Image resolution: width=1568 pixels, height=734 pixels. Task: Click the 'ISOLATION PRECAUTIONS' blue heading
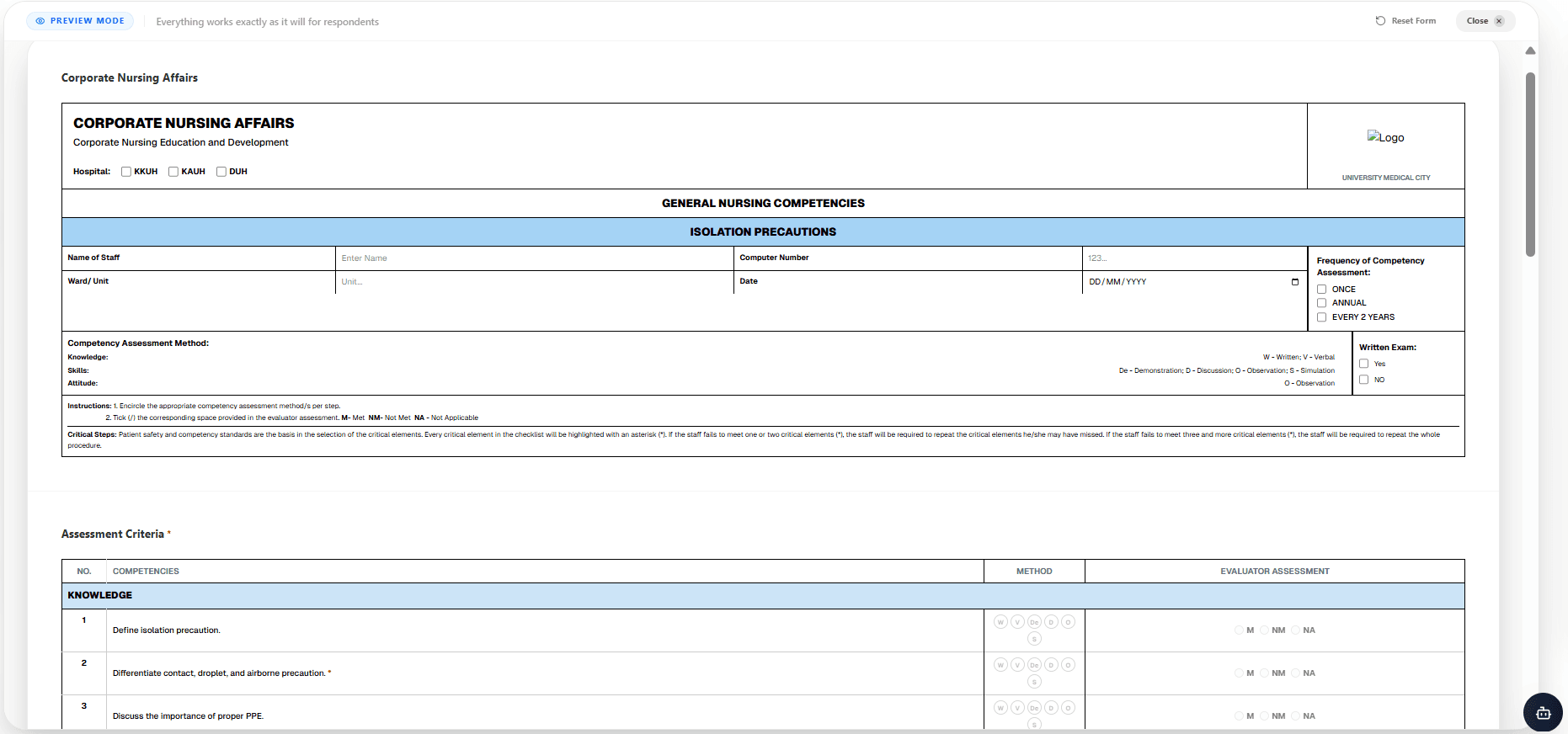(763, 231)
